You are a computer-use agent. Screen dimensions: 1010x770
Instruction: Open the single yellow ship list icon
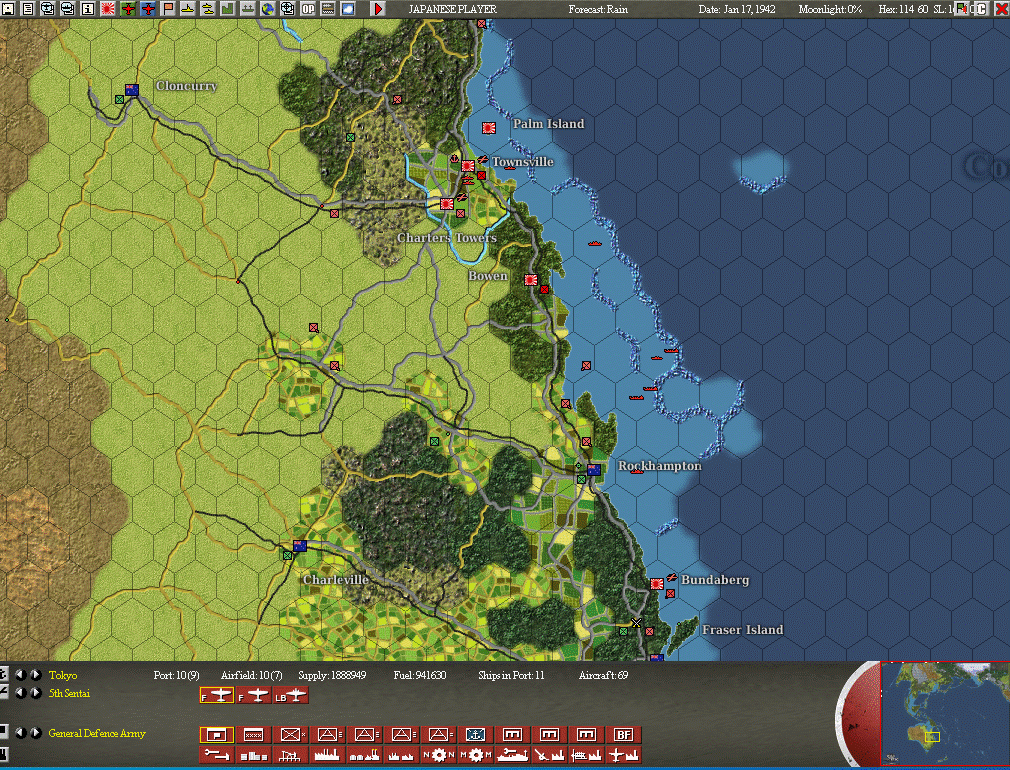tap(188, 9)
